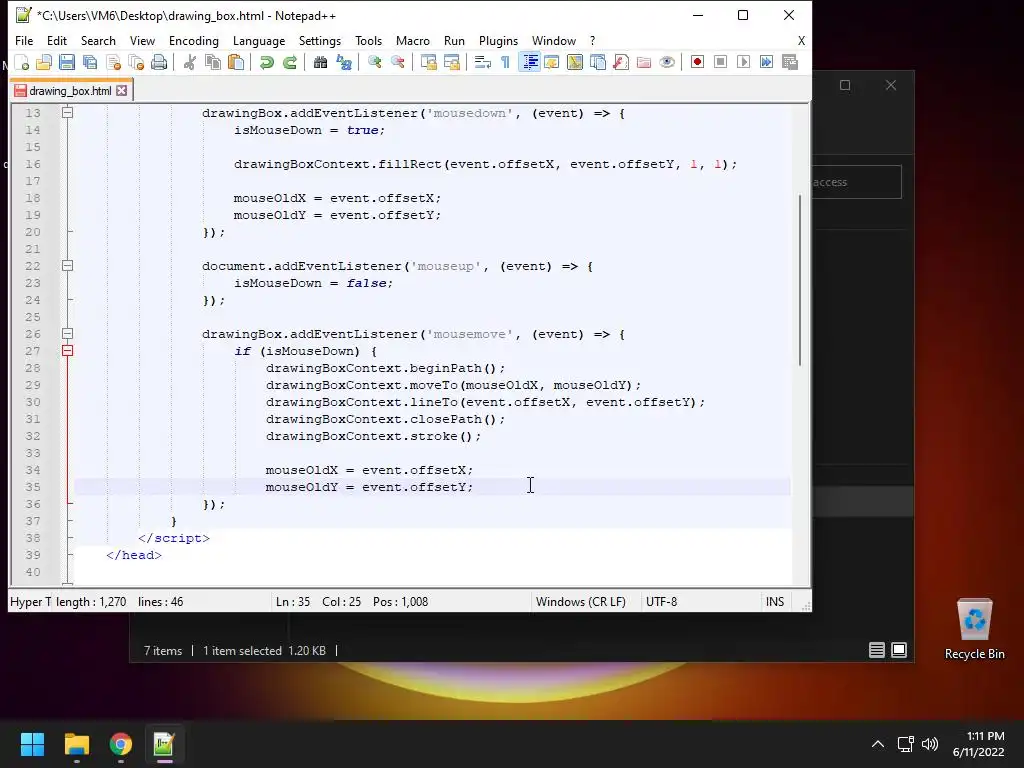Undo the last edit with green arrow
The width and height of the screenshot is (1024, 768).
tap(266, 62)
